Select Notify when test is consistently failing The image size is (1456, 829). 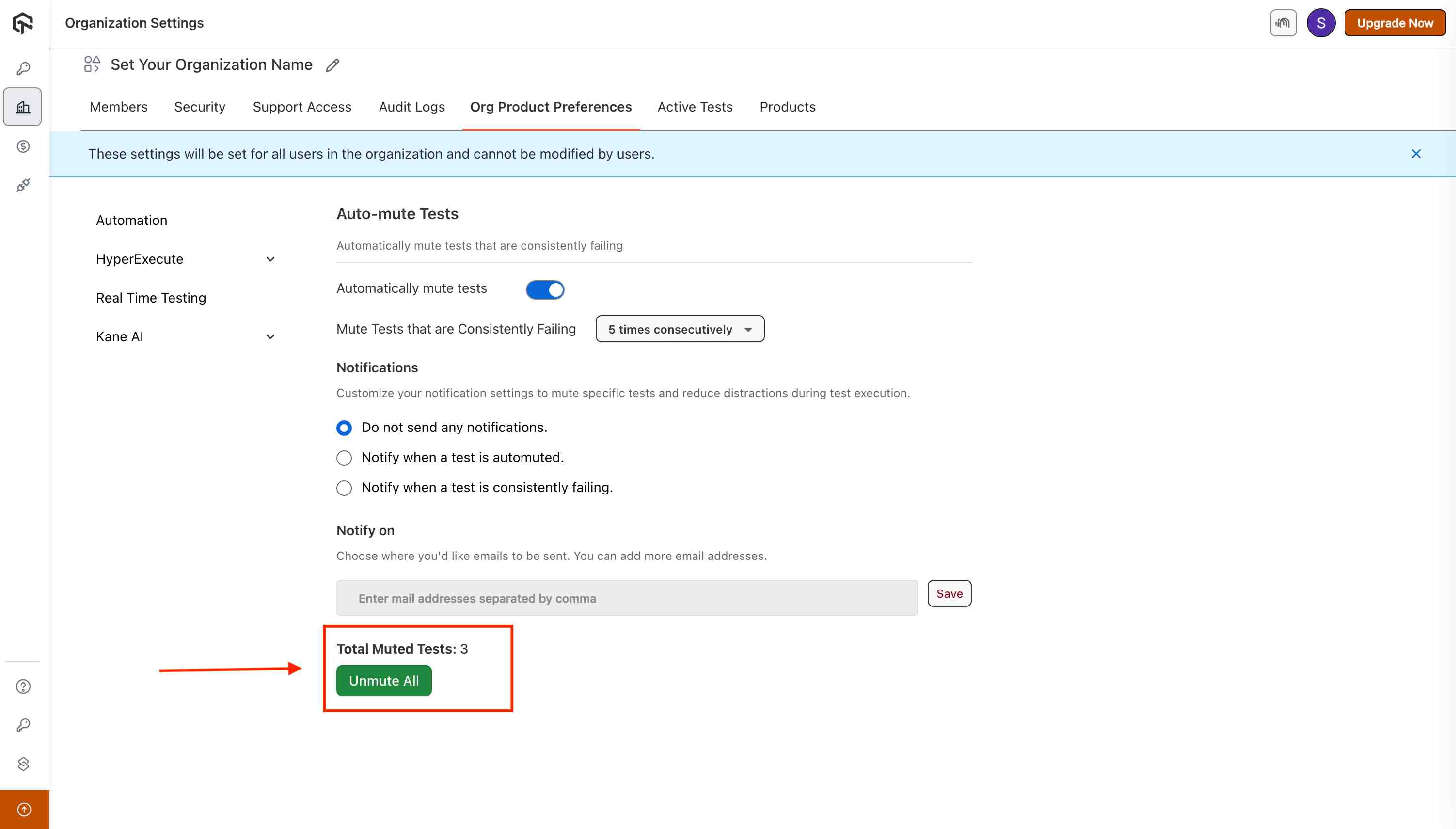click(x=344, y=488)
